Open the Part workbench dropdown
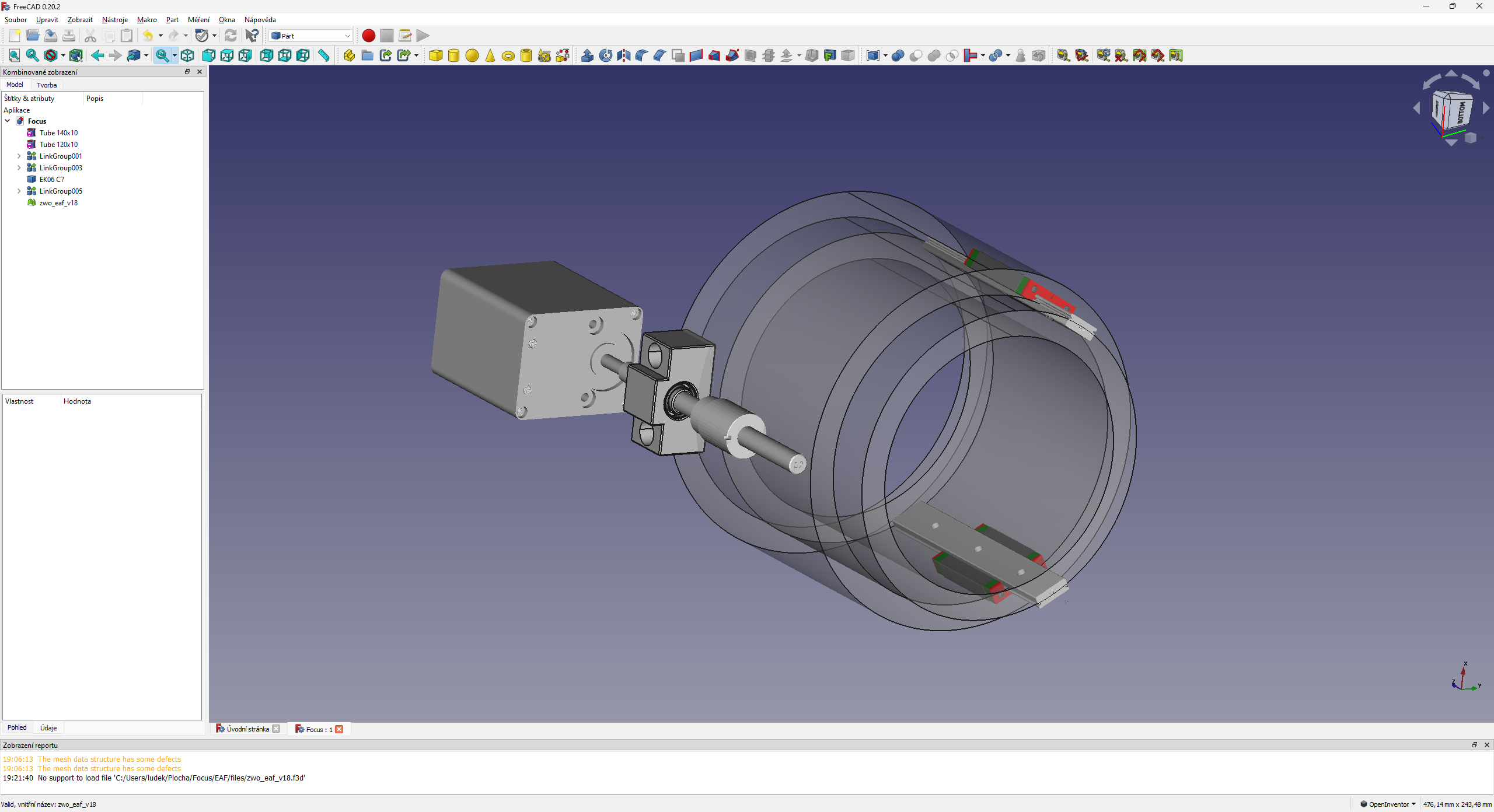Viewport: 1494px width, 812px height. pos(311,36)
